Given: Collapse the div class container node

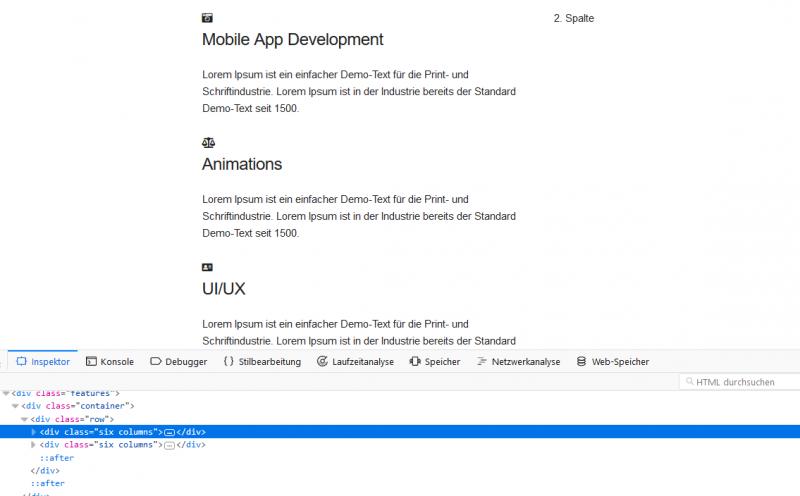Looking at the screenshot, I should 15,406.
